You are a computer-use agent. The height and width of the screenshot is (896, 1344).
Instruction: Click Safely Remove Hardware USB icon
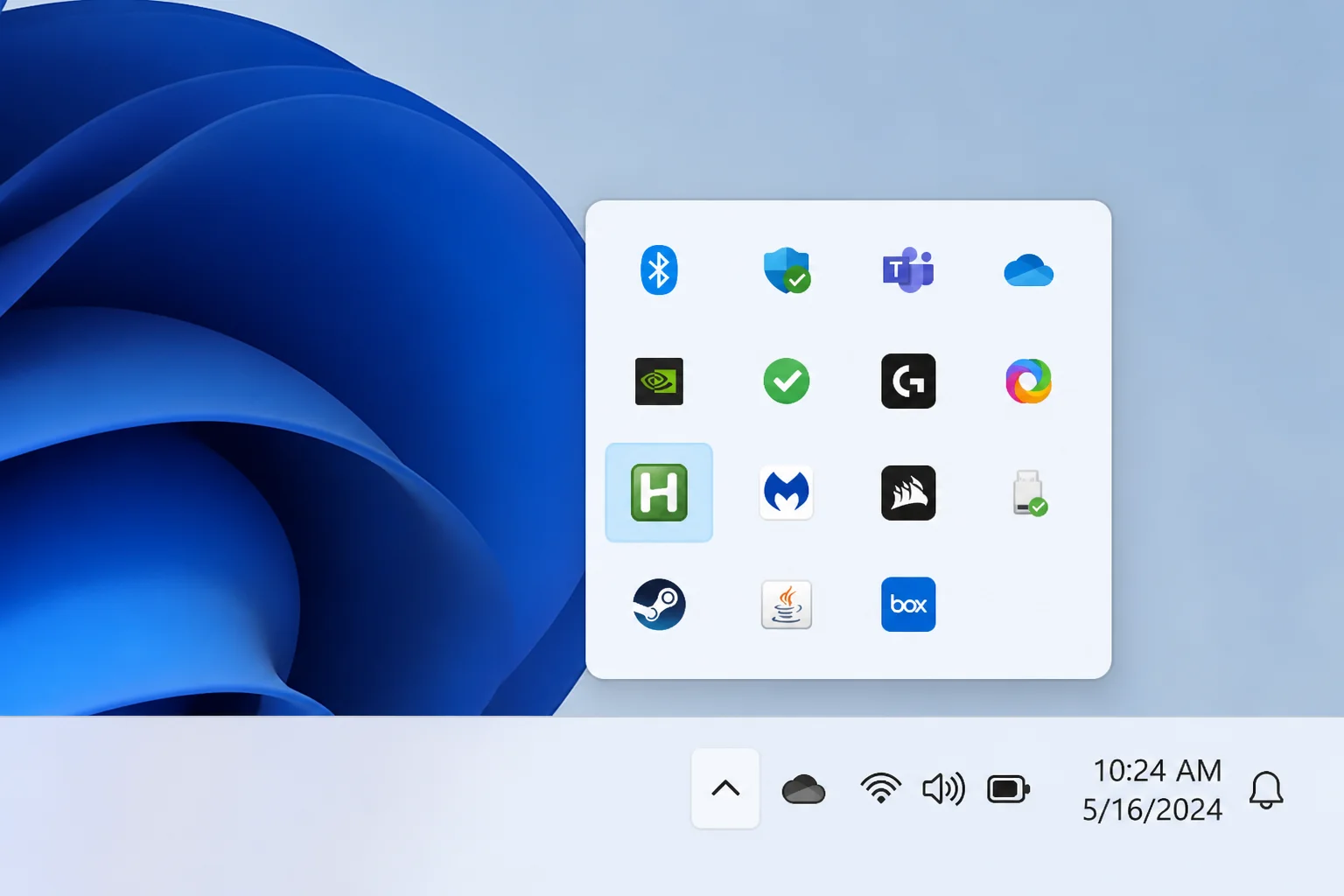pyautogui.click(x=1030, y=493)
